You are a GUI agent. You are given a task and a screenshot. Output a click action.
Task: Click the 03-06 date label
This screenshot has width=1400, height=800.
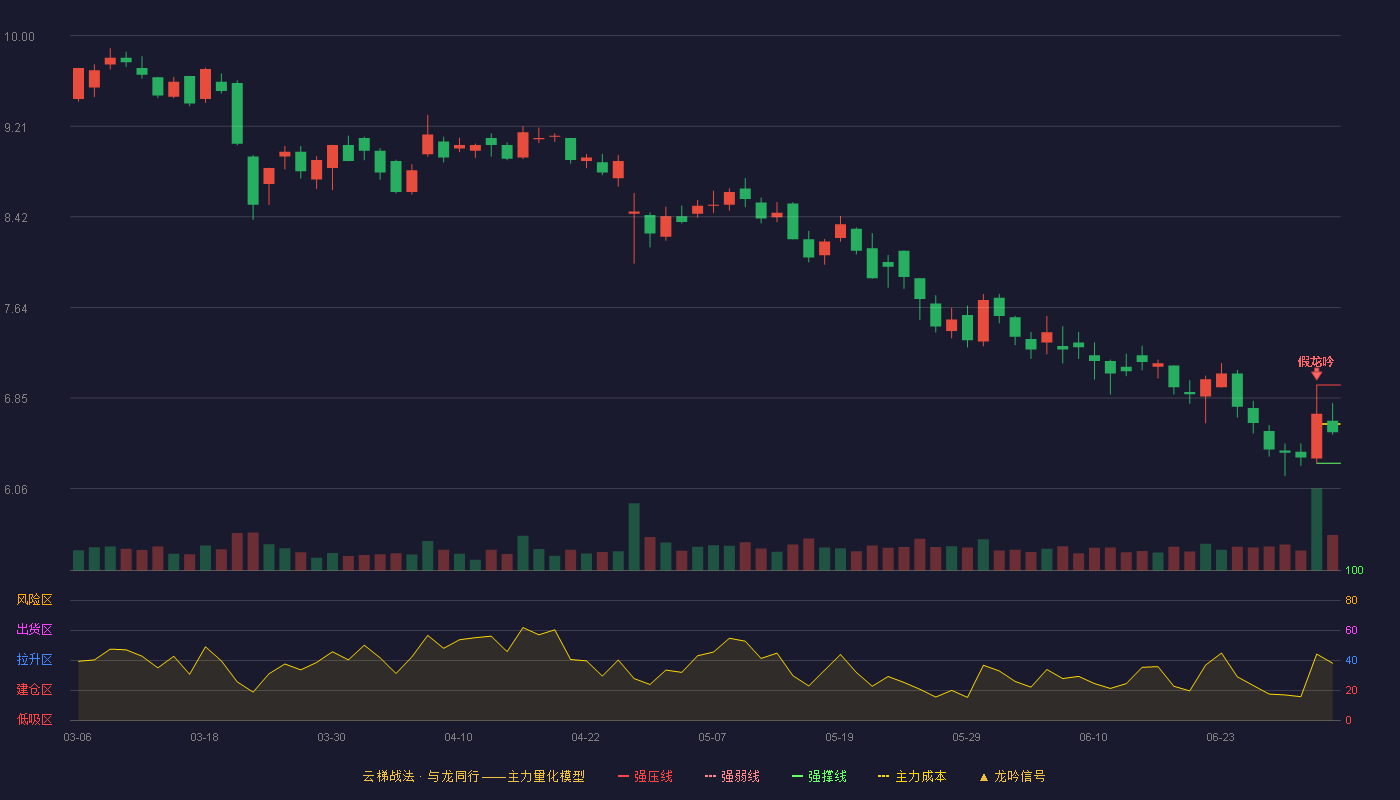tap(77, 737)
